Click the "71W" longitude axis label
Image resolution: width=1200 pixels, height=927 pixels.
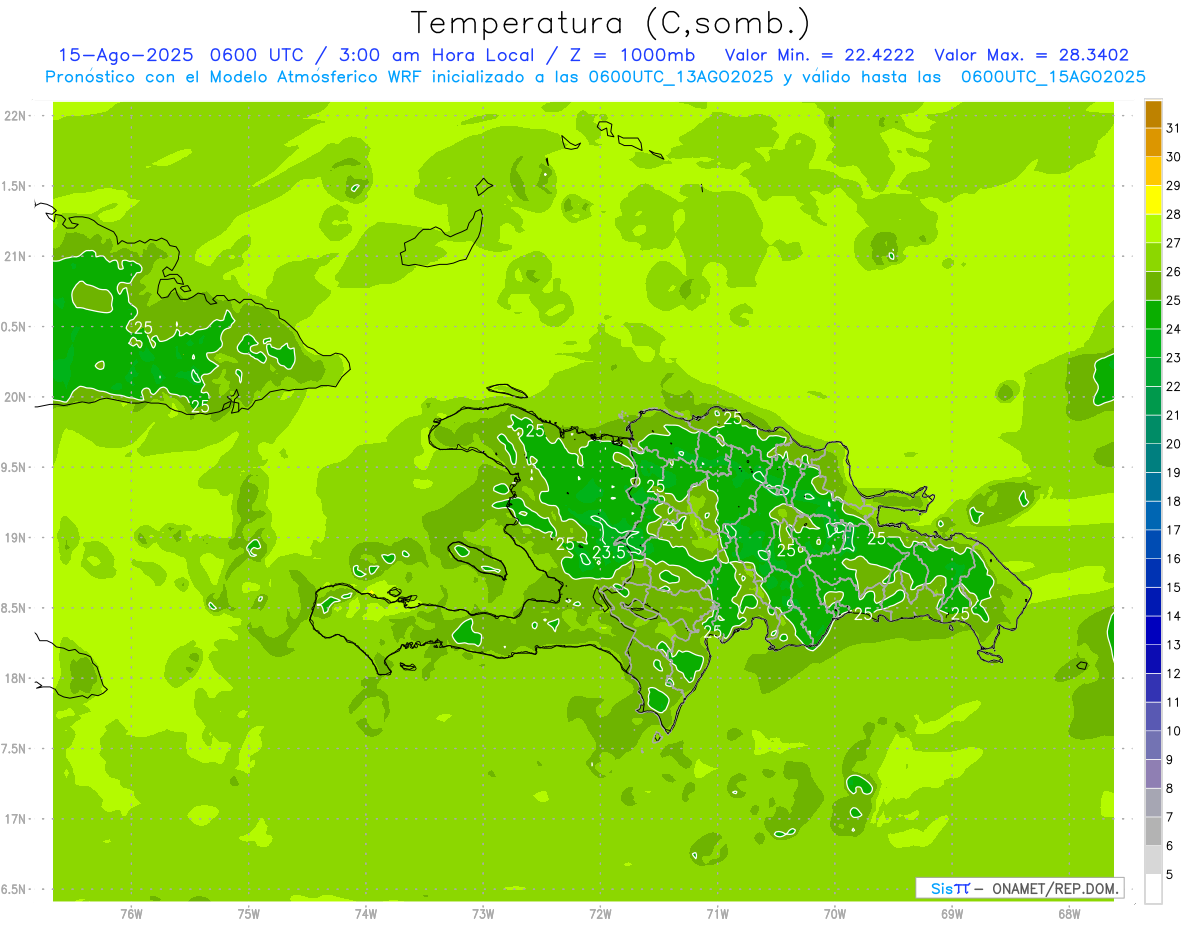tap(717, 913)
